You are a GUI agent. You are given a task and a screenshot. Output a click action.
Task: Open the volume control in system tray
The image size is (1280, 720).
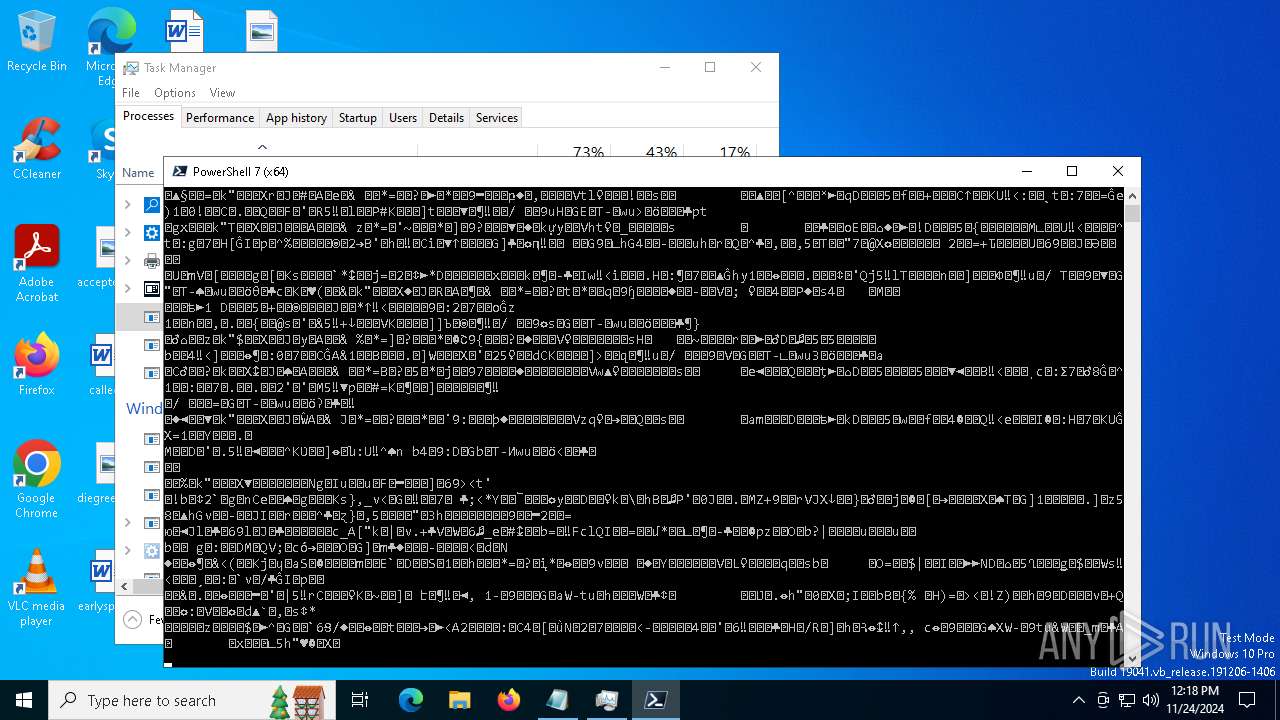(x=1149, y=700)
